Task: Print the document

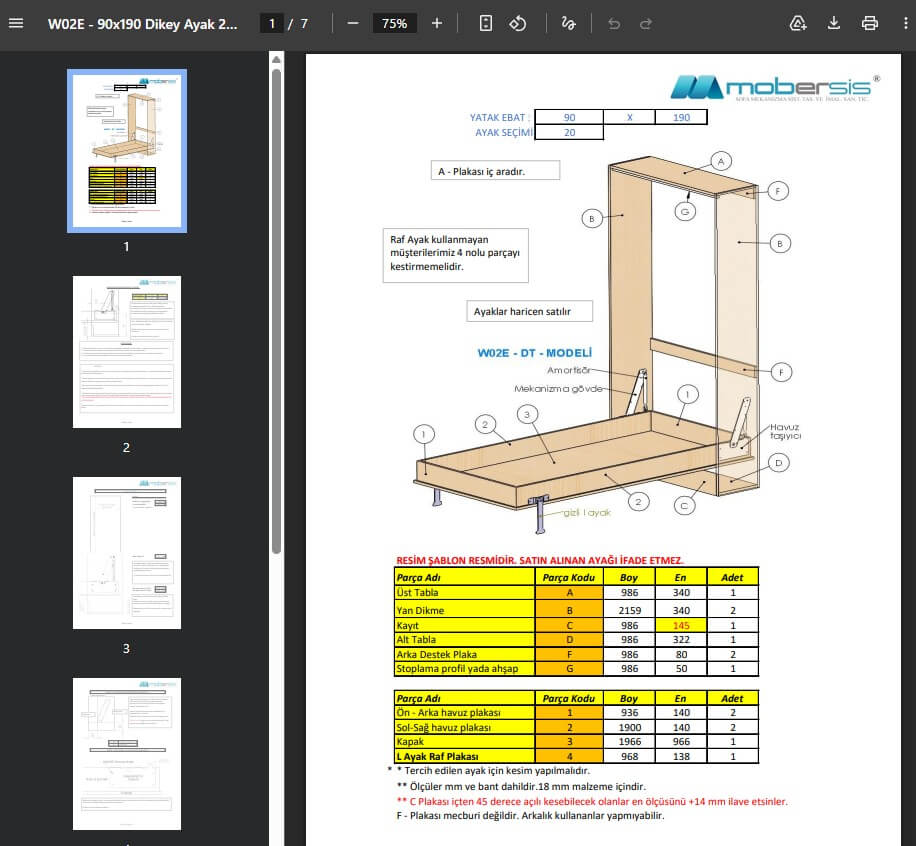Action: click(x=870, y=23)
